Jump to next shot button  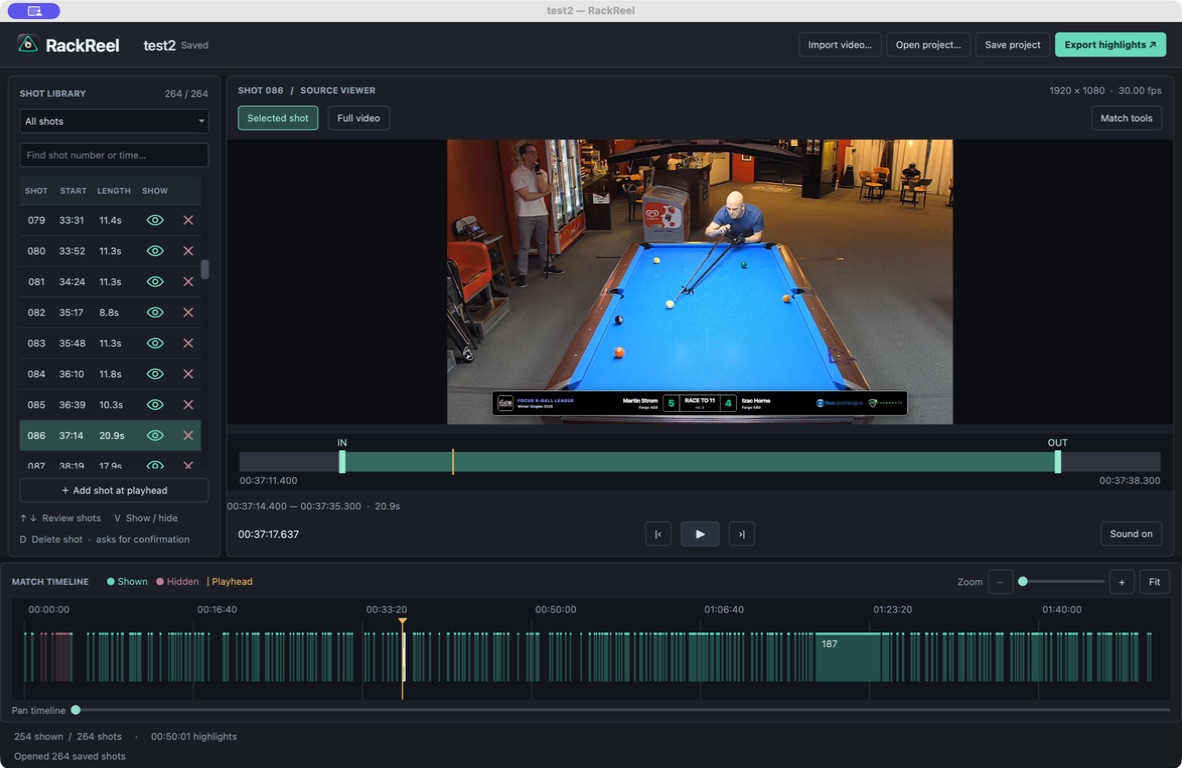pos(742,534)
